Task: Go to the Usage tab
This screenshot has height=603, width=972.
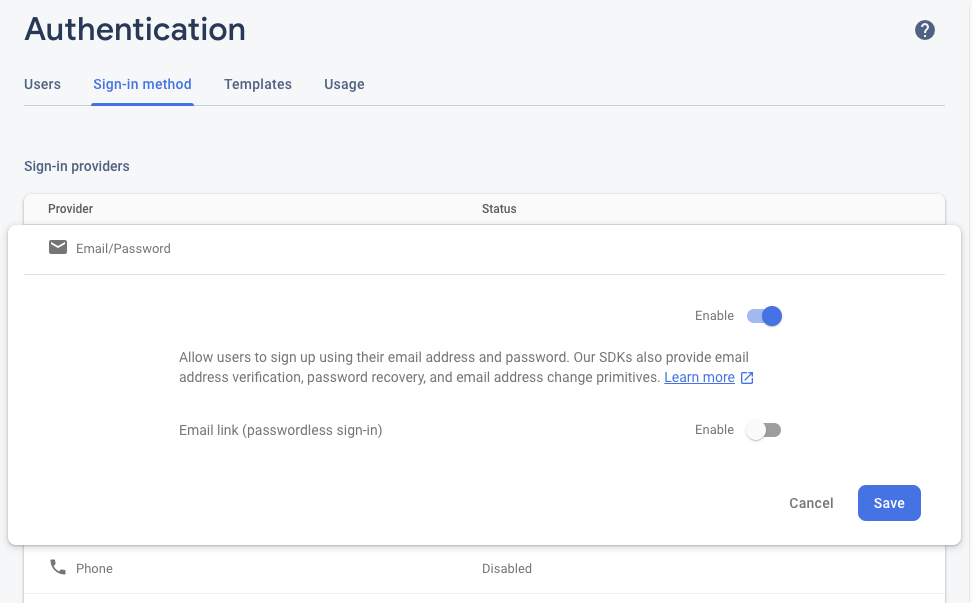Action: 344,84
